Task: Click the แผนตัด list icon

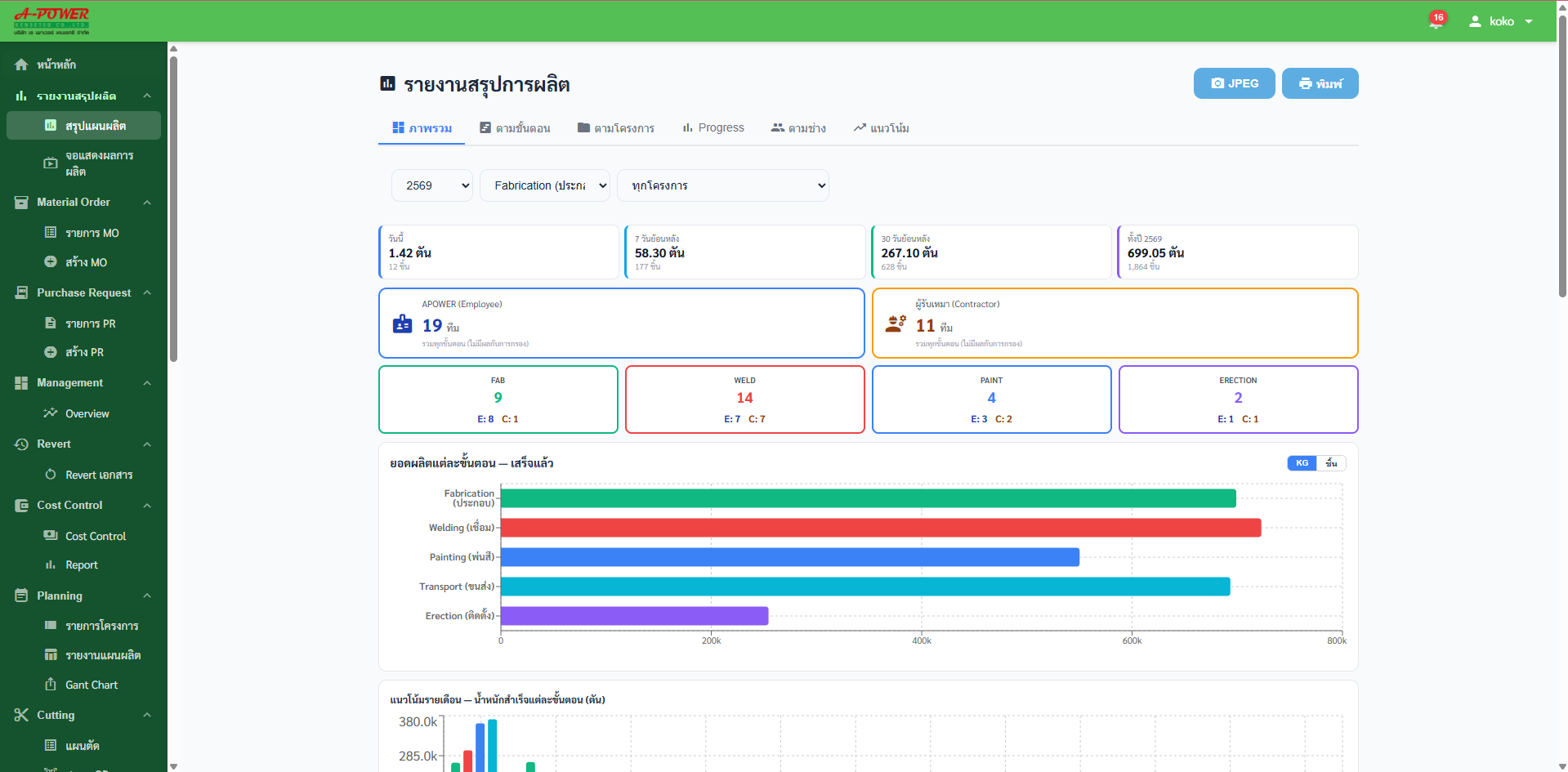Action: (51, 745)
